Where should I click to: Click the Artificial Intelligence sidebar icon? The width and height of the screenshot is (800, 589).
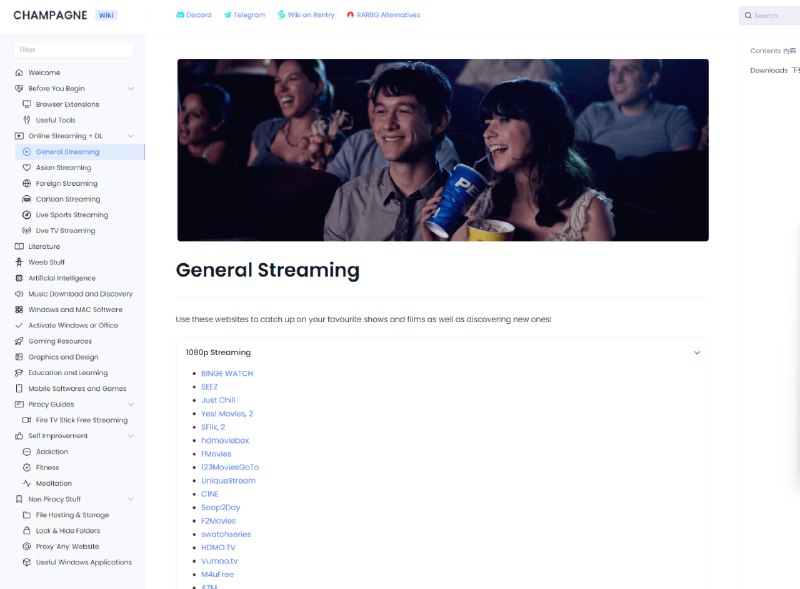(19, 278)
